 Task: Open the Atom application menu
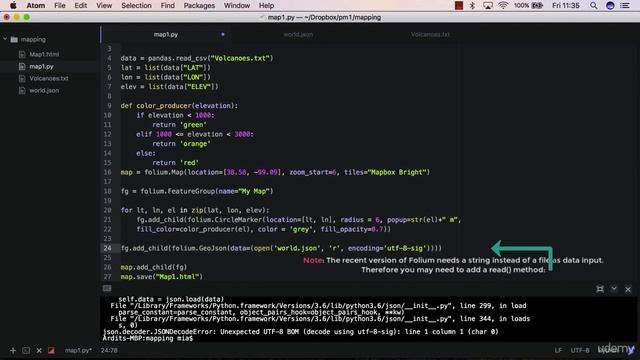[x=36, y=5]
